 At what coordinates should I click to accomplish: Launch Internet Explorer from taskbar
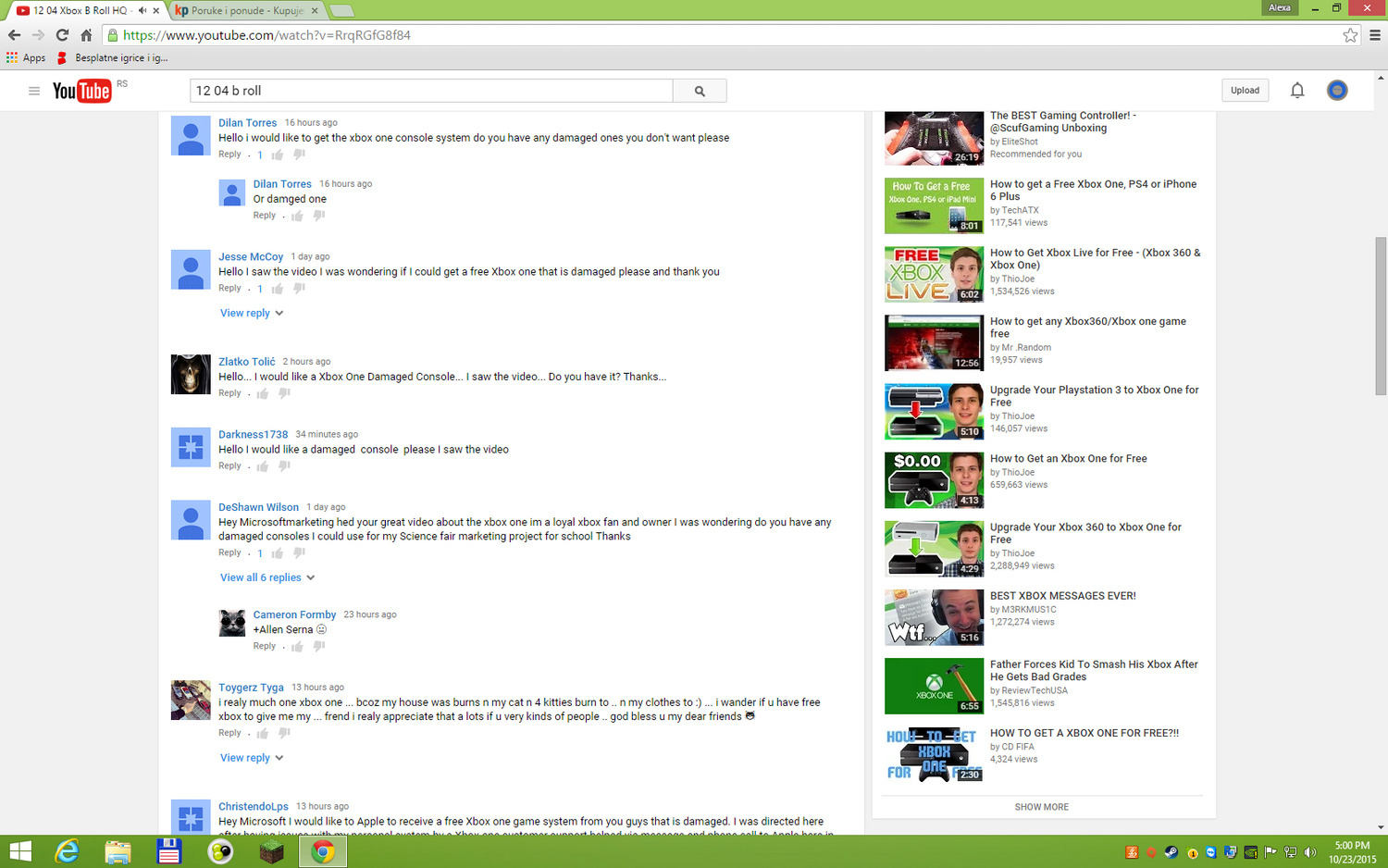click(68, 851)
